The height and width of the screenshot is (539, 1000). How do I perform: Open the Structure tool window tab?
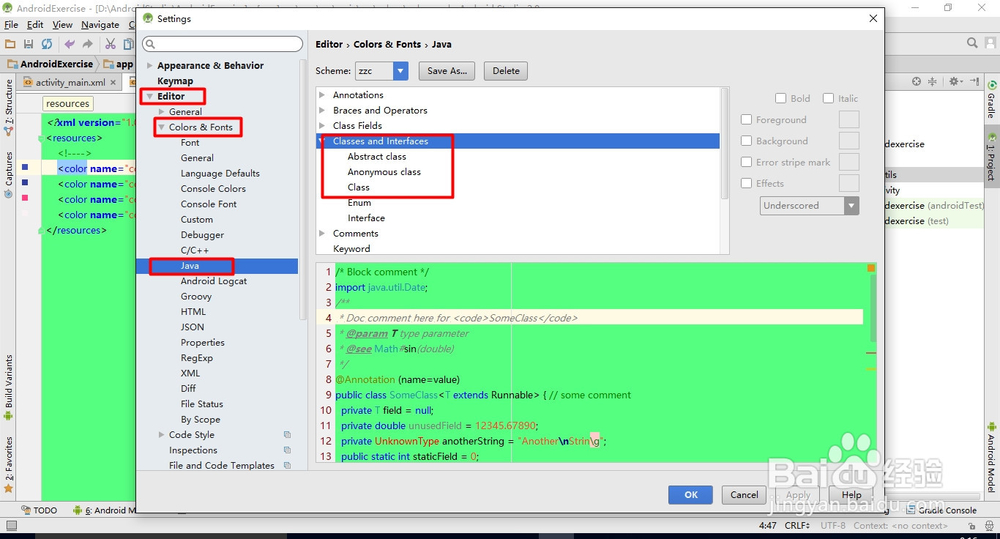[x=8, y=106]
